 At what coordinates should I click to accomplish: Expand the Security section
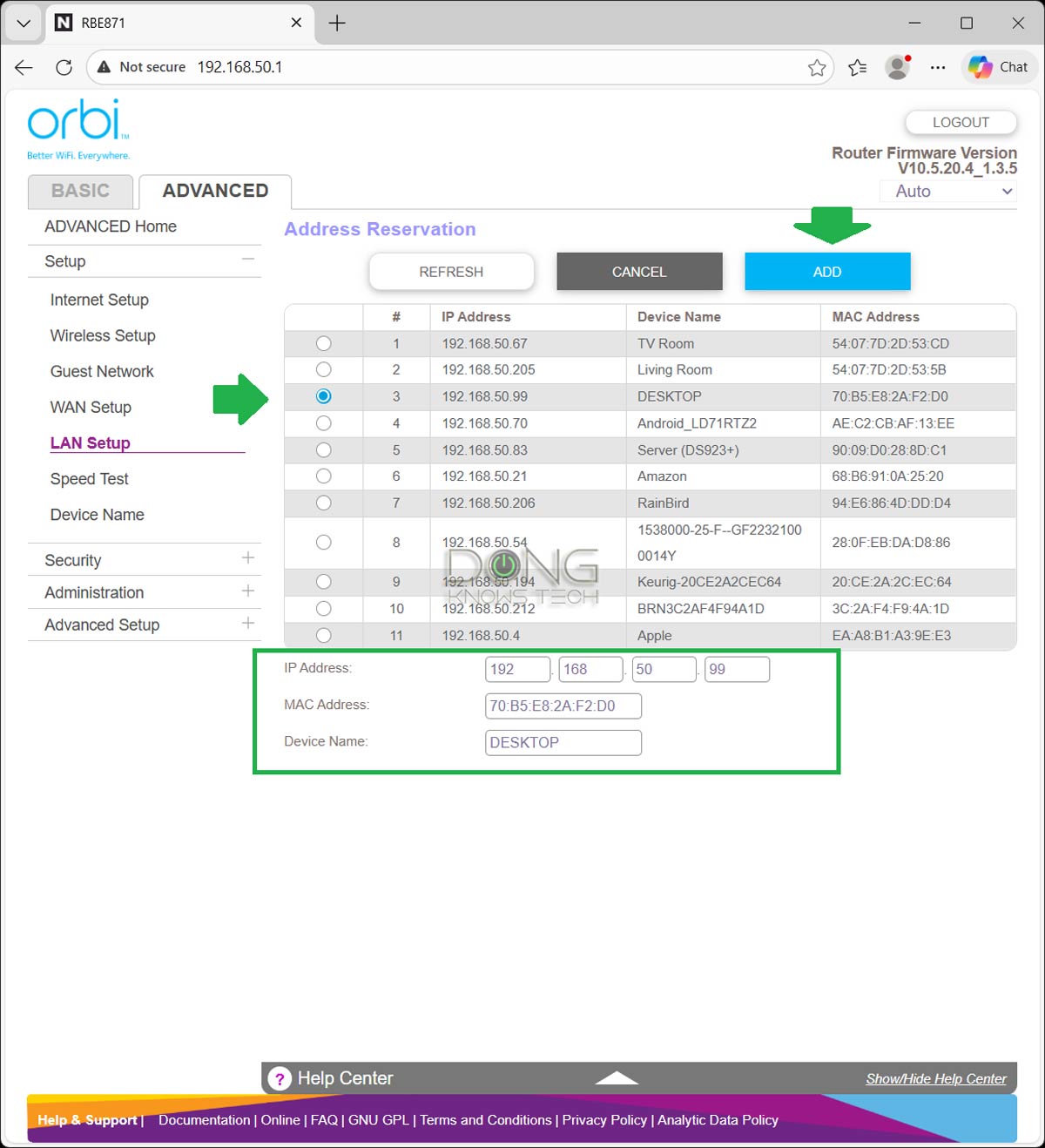point(248,558)
